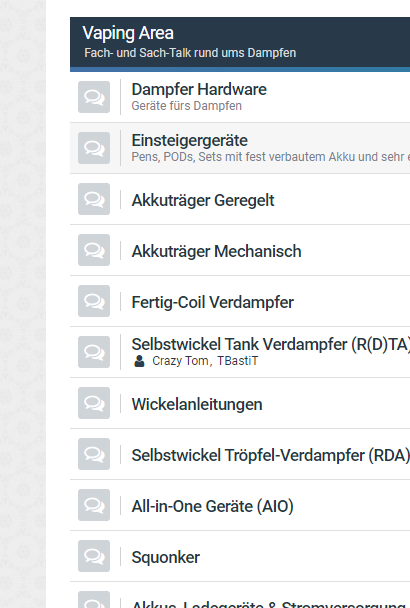Open the Dampfer Hardware forum

coord(199,90)
